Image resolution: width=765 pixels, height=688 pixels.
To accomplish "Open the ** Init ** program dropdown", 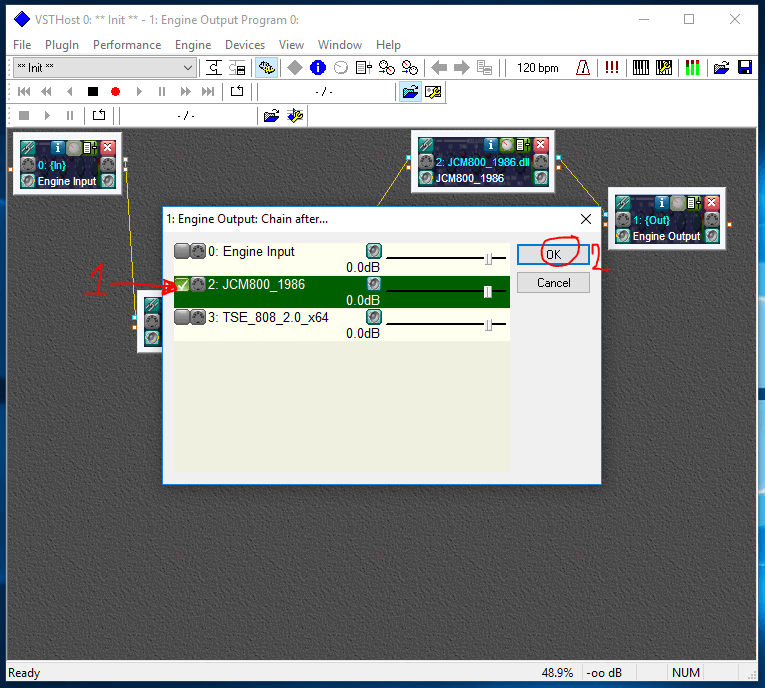I will click(x=104, y=68).
